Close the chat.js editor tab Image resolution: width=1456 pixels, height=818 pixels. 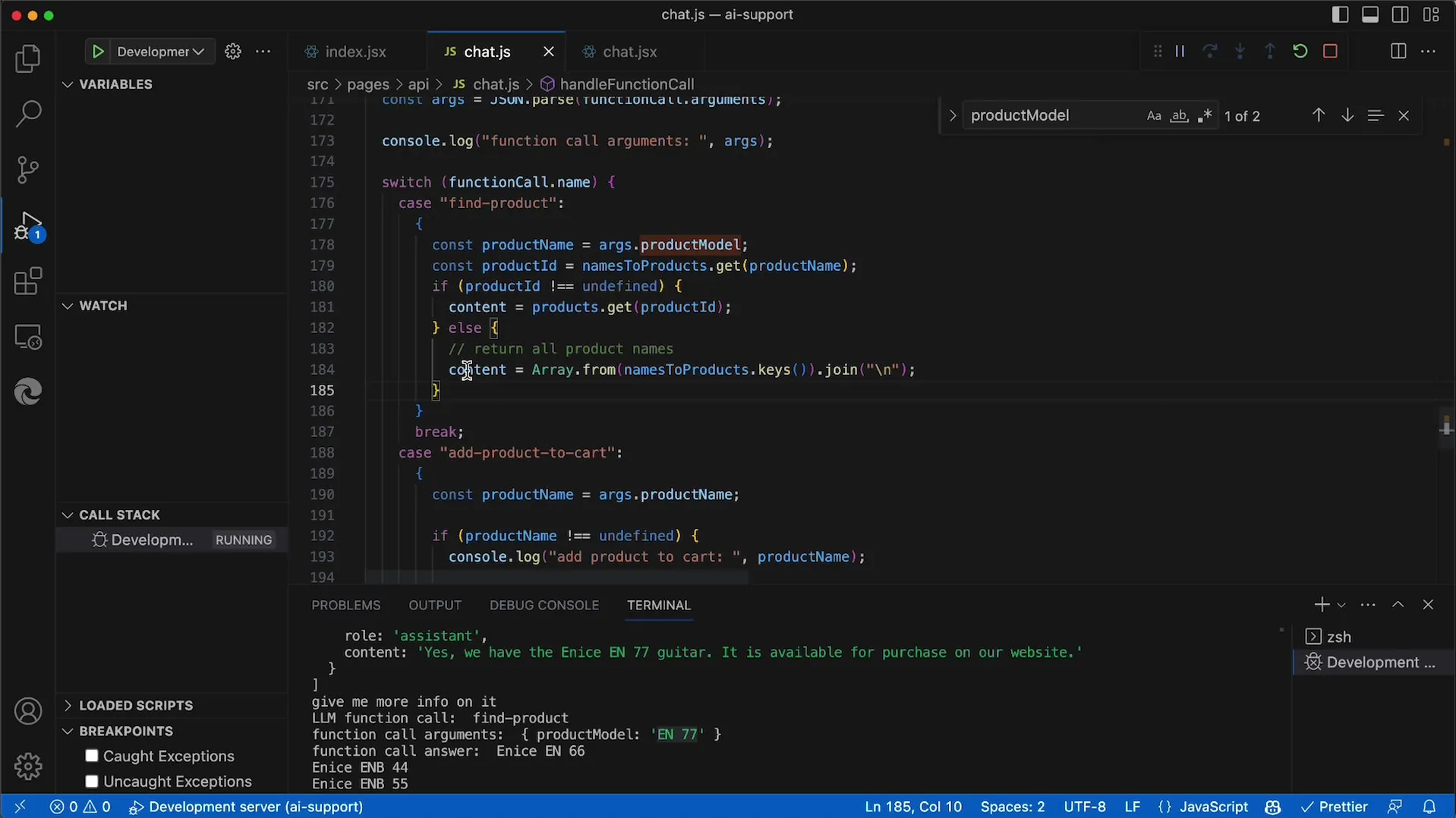549,52
